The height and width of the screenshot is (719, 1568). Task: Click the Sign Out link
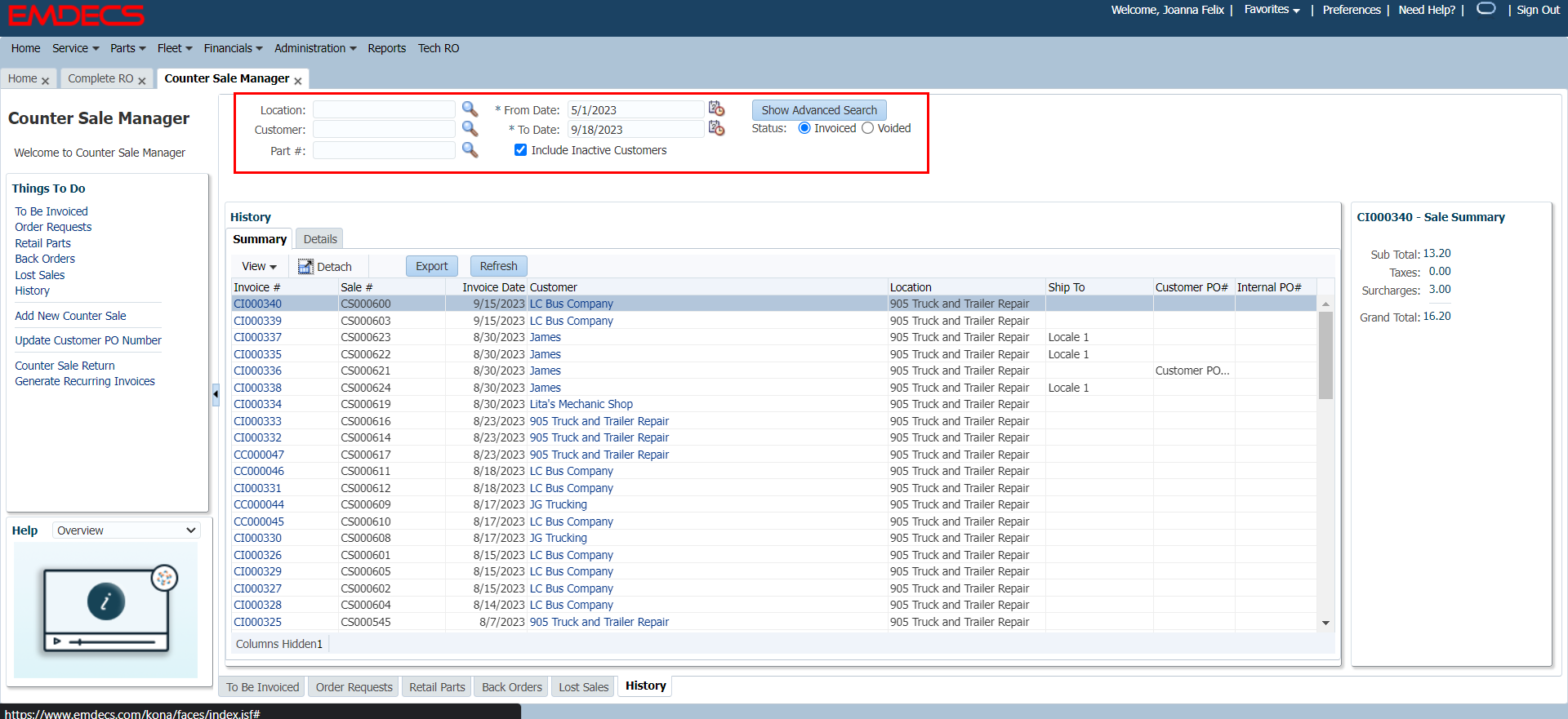click(1538, 10)
